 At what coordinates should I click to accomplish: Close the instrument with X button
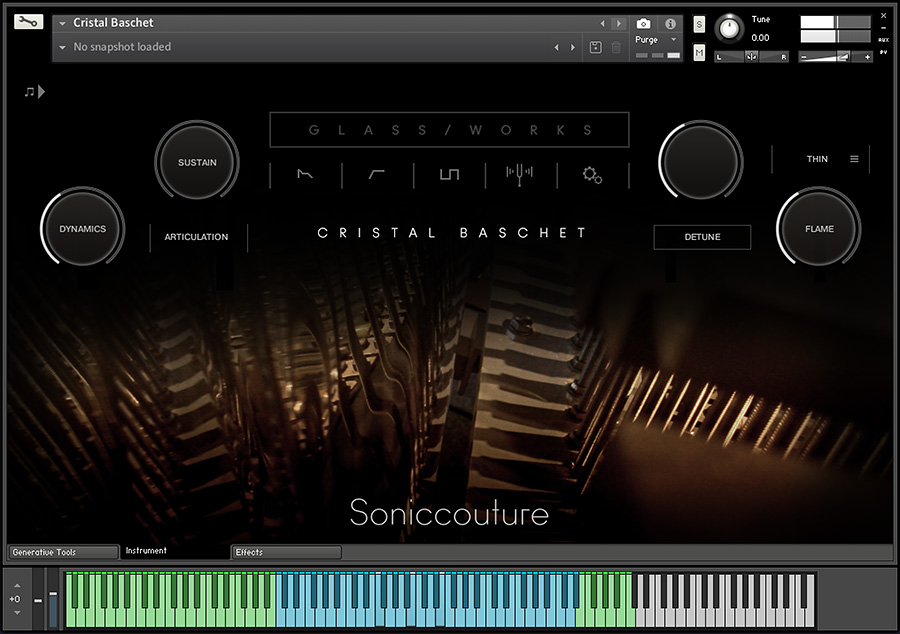[x=883, y=15]
